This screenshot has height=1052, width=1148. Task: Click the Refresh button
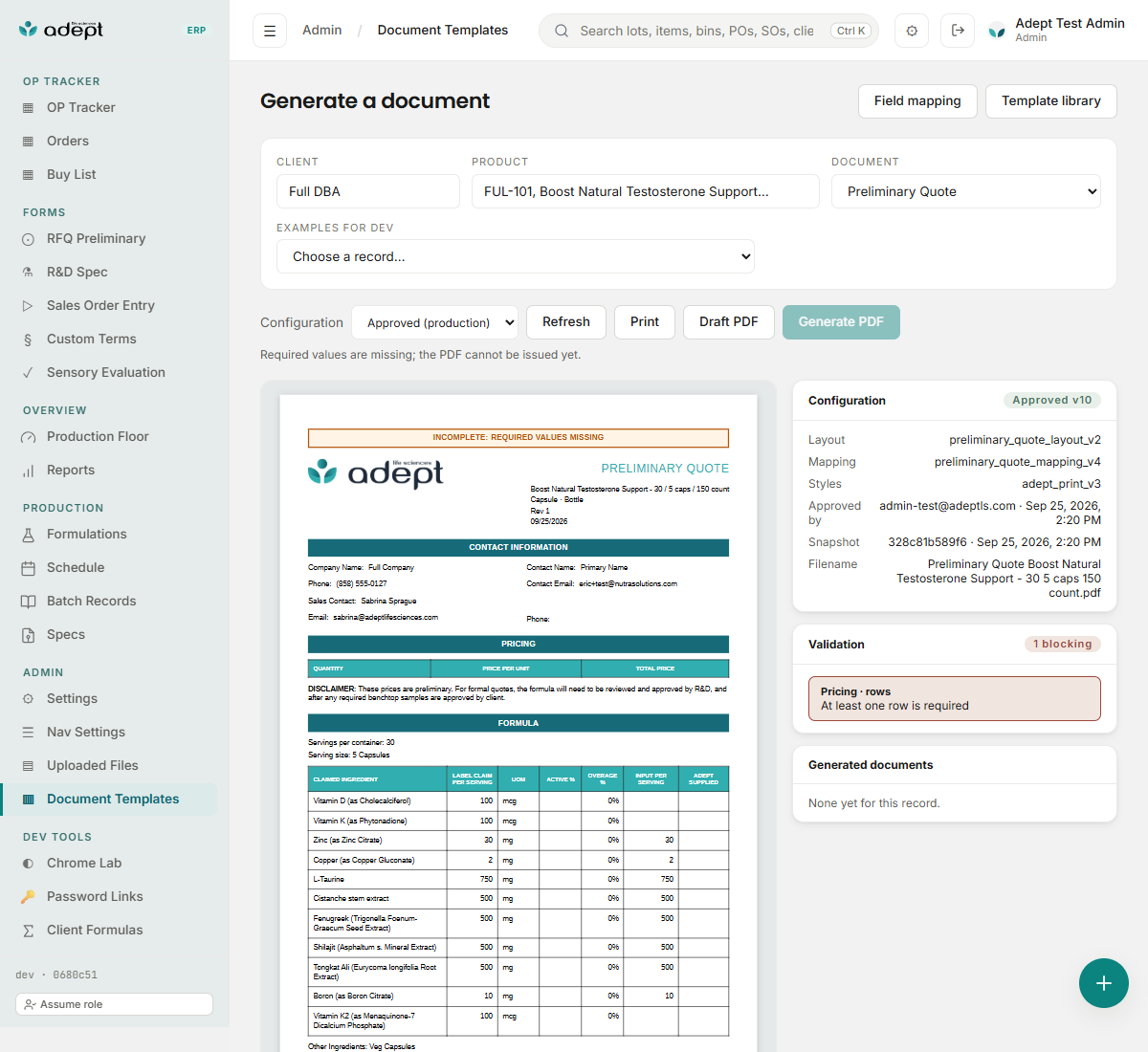pyautogui.click(x=566, y=322)
